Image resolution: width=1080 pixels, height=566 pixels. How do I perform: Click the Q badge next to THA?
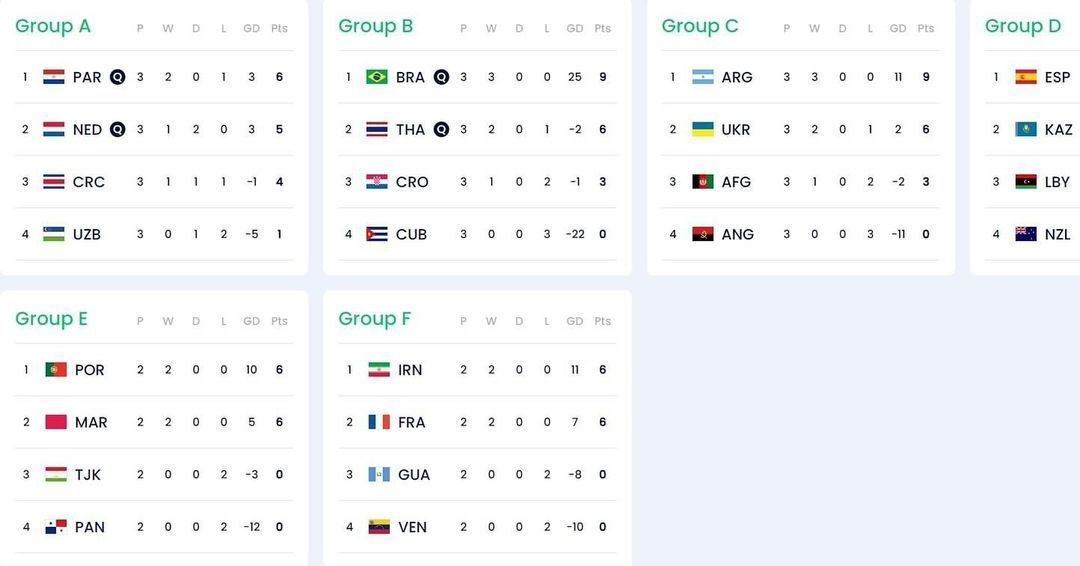[441, 129]
